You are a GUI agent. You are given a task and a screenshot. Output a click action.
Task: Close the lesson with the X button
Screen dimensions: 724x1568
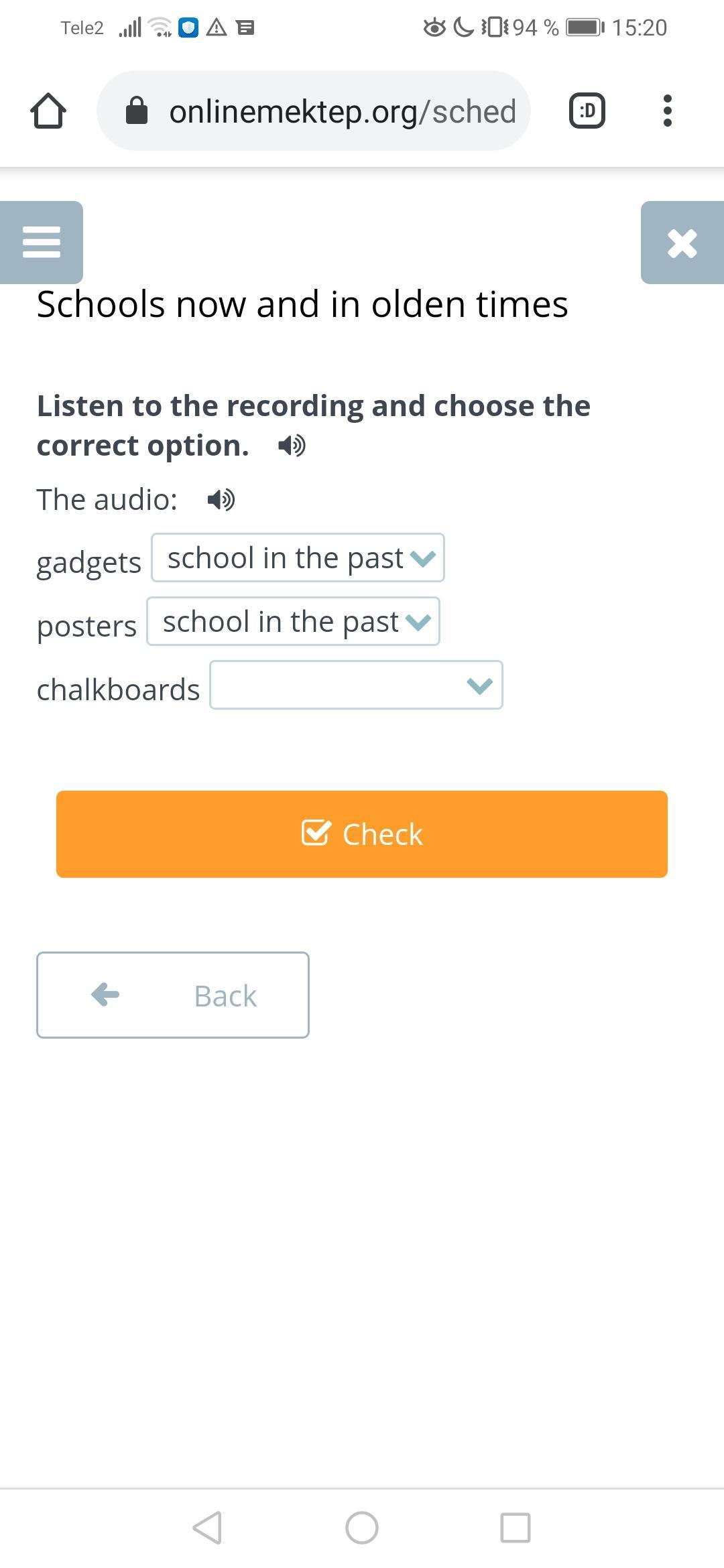click(682, 243)
